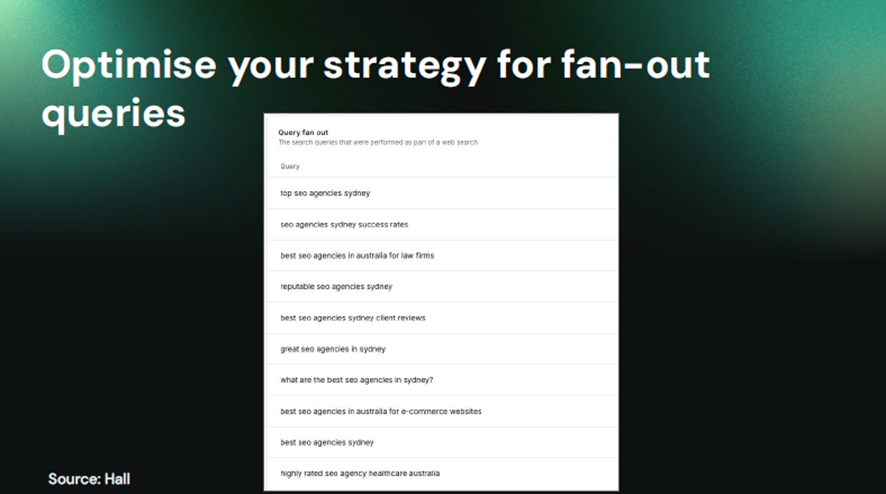
Task: Click the law firms query row
Action: tap(357, 255)
